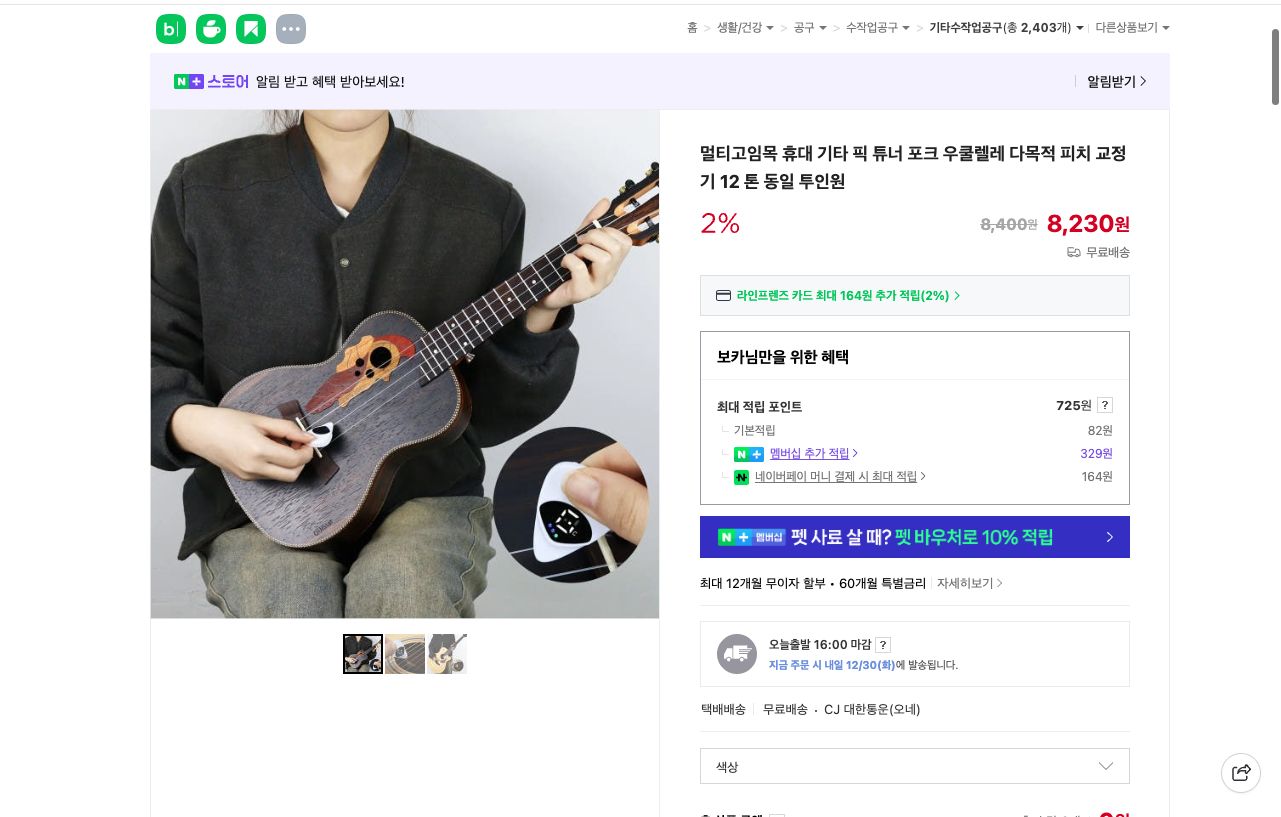Click the 알림받기 notification button
This screenshot has height=817, width=1281.
point(1111,81)
